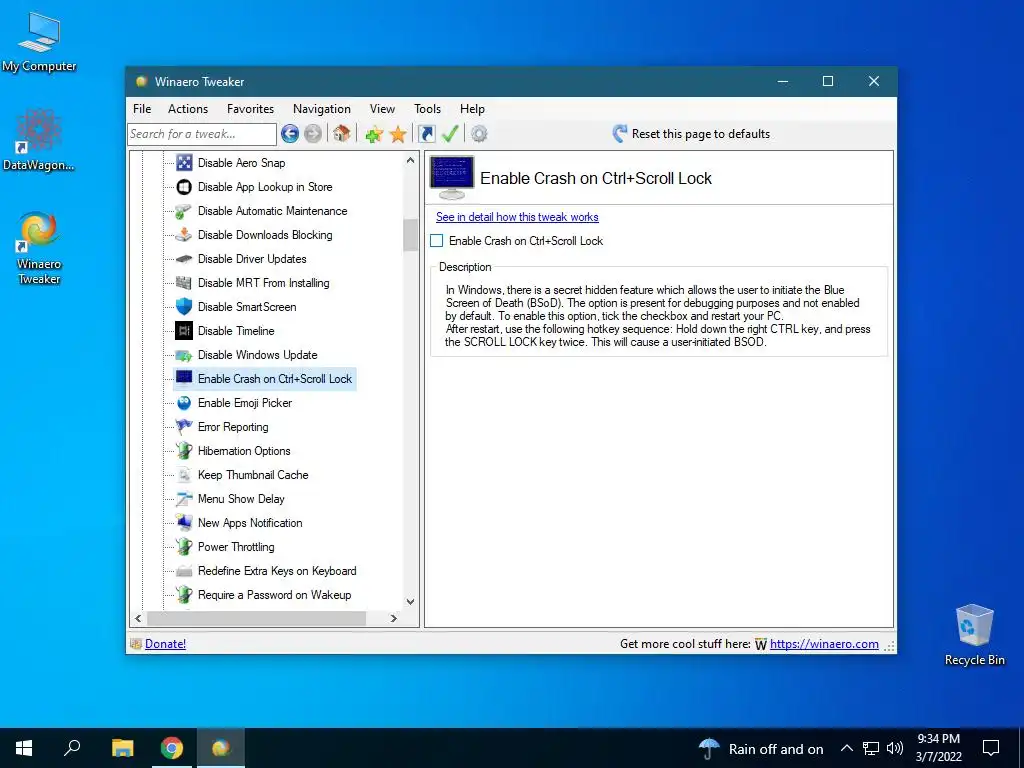Image resolution: width=1024 pixels, height=768 pixels.
Task: Open the Windows Start button
Action: click(x=24, y=748)
